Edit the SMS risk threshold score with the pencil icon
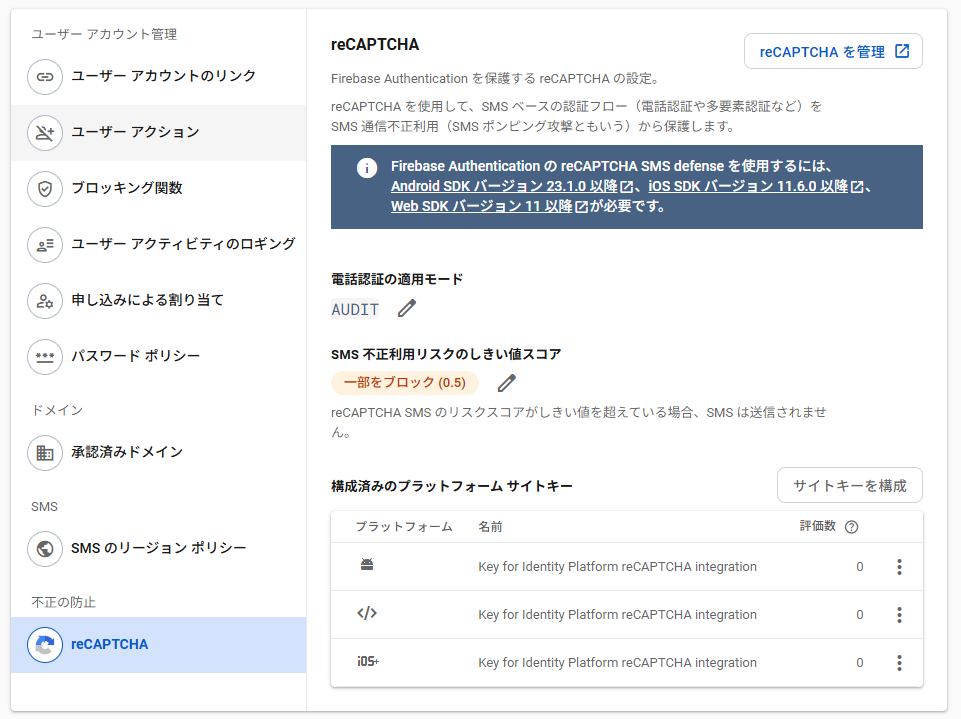Image resolution: width=961 pixels, height=719 pixels. (506, 383)
